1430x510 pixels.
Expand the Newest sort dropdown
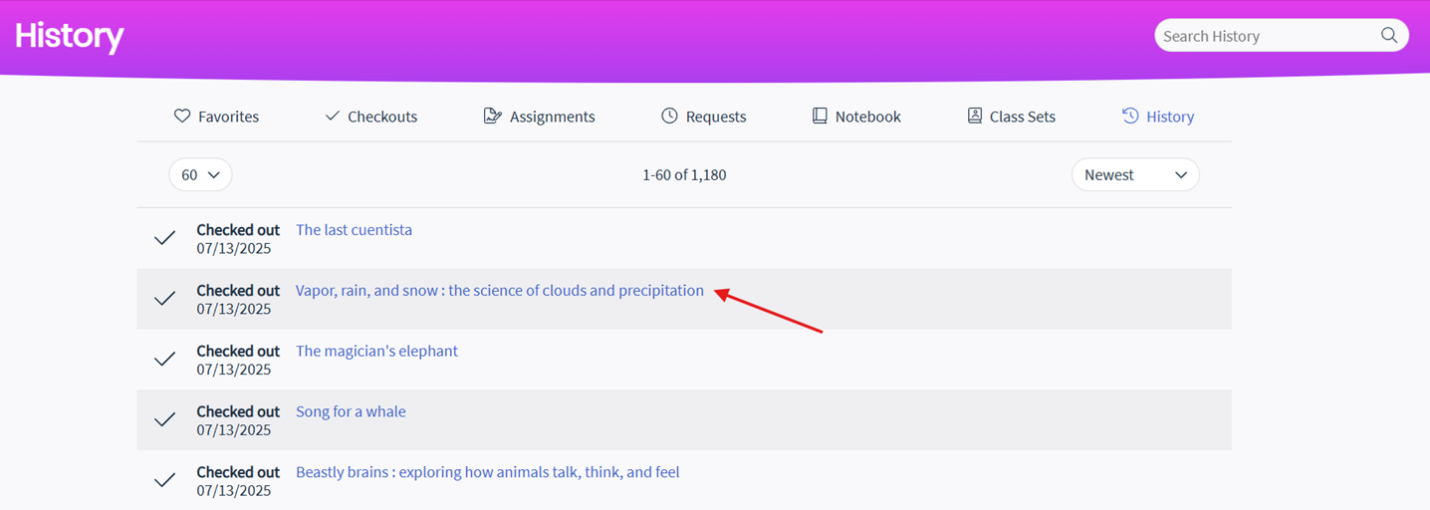(x=1135, y=175)
